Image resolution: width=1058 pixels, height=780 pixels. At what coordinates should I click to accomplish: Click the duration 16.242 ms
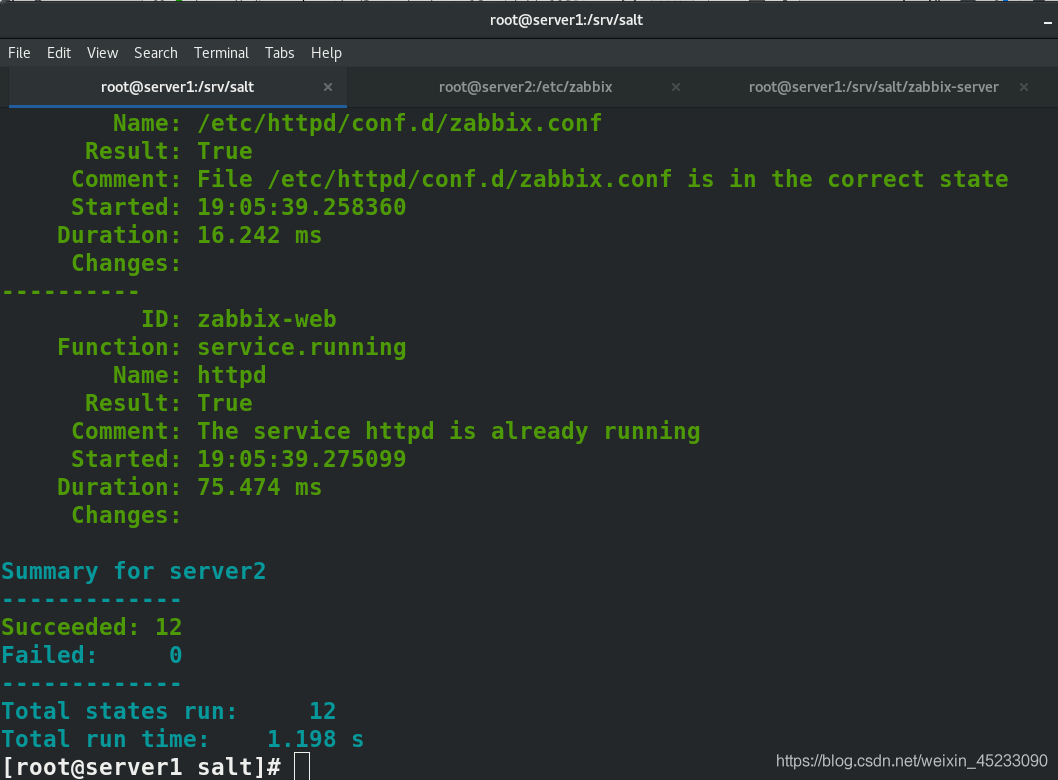pos(259,235)
